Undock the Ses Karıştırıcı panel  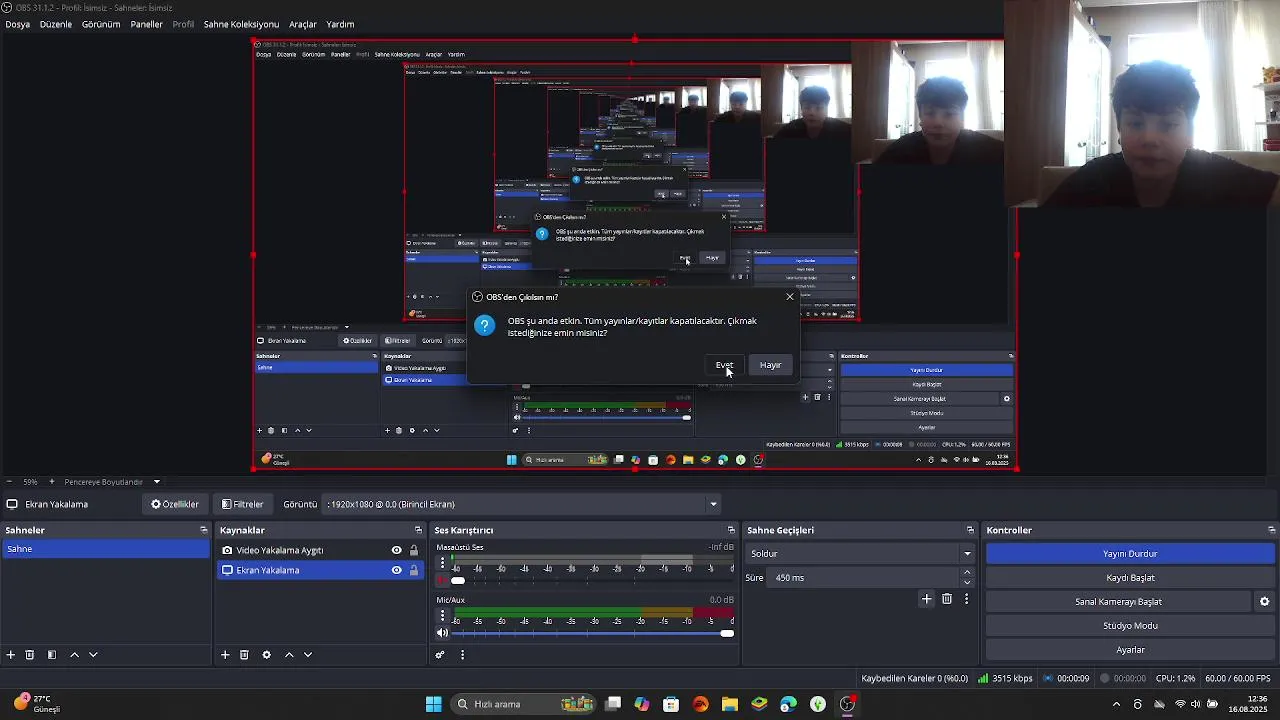pos(731,530)
